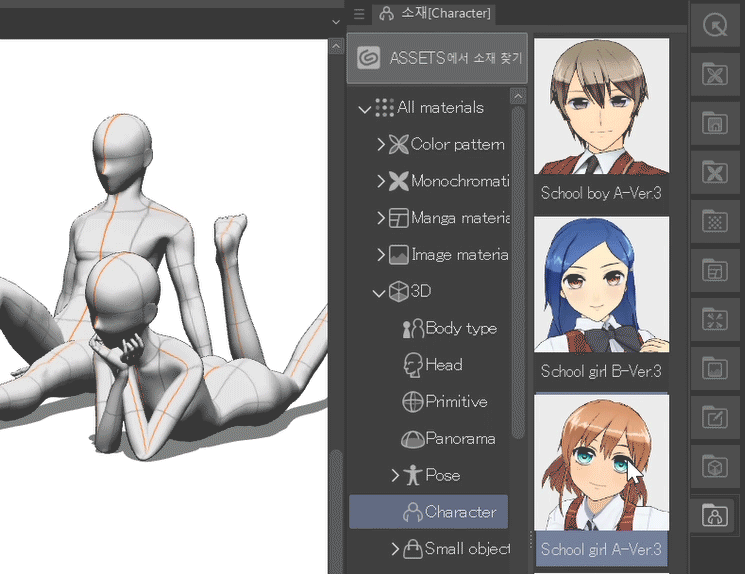
Task: Select School boy A-Ver.3 thumbnail
Action: [602, 106]
